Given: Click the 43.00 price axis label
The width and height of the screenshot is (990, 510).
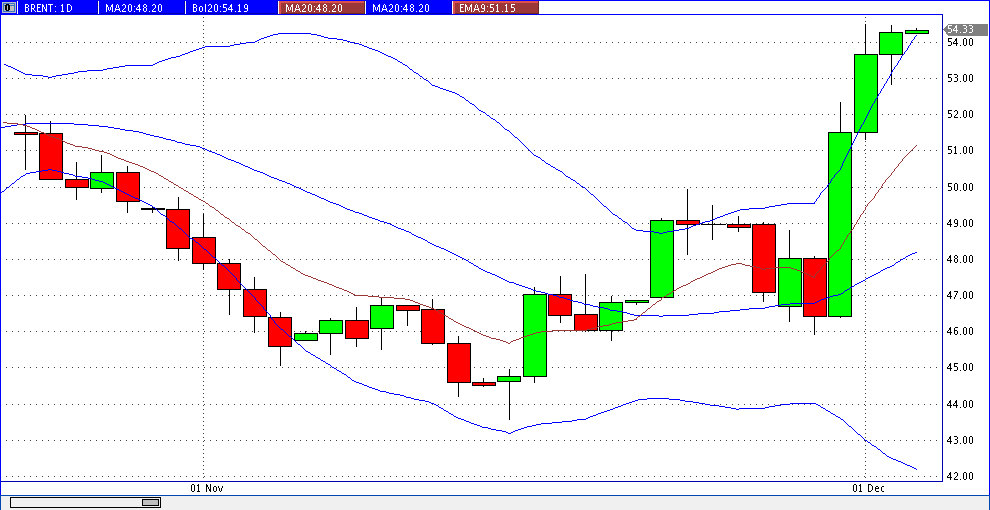Looking at the screenshot, I should (x=960, y=441).
